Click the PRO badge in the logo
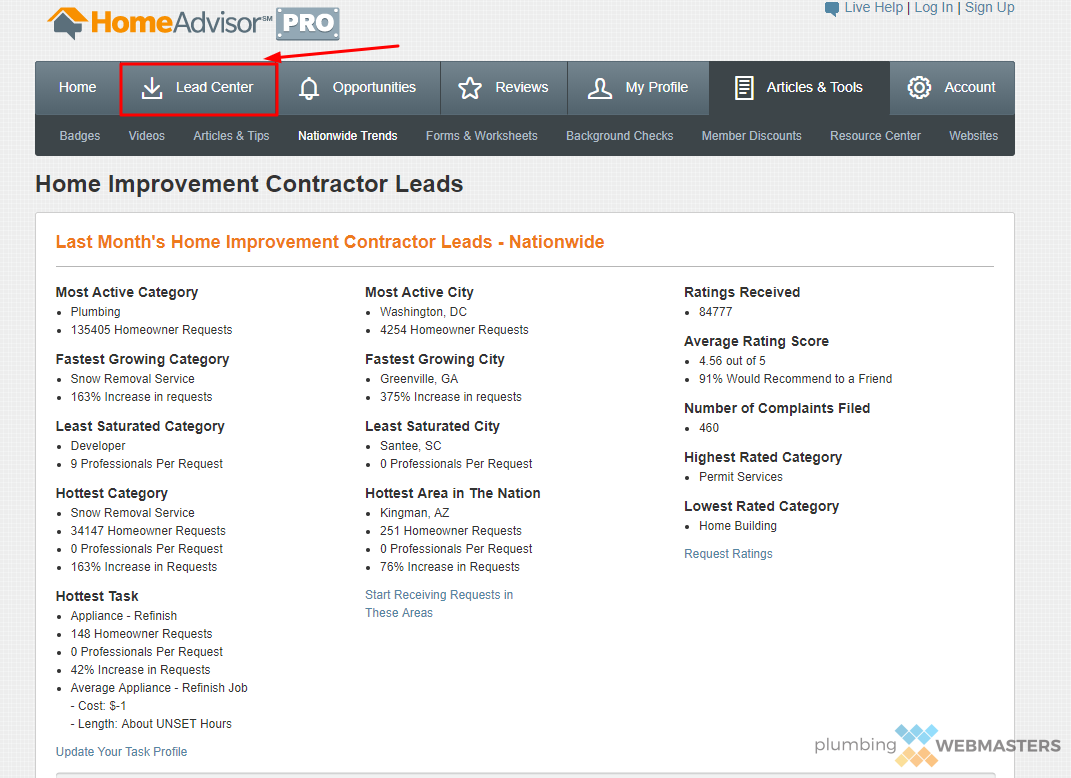Screen dimensions: 1071x778 pos(308,24)
